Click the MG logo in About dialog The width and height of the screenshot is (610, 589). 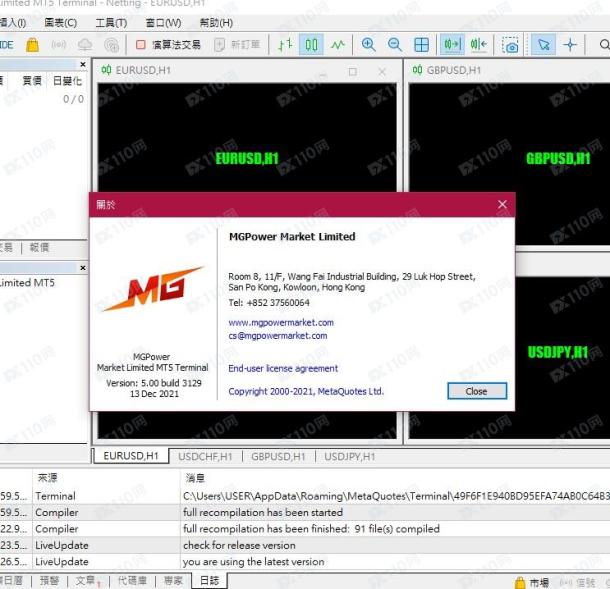[153, 289]
